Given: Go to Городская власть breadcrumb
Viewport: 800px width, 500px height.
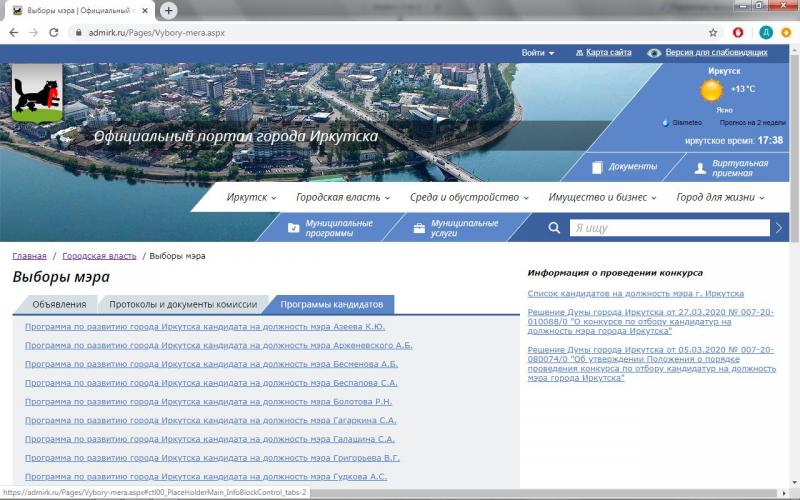Looking at the screenshot, I should coord(99,256).
